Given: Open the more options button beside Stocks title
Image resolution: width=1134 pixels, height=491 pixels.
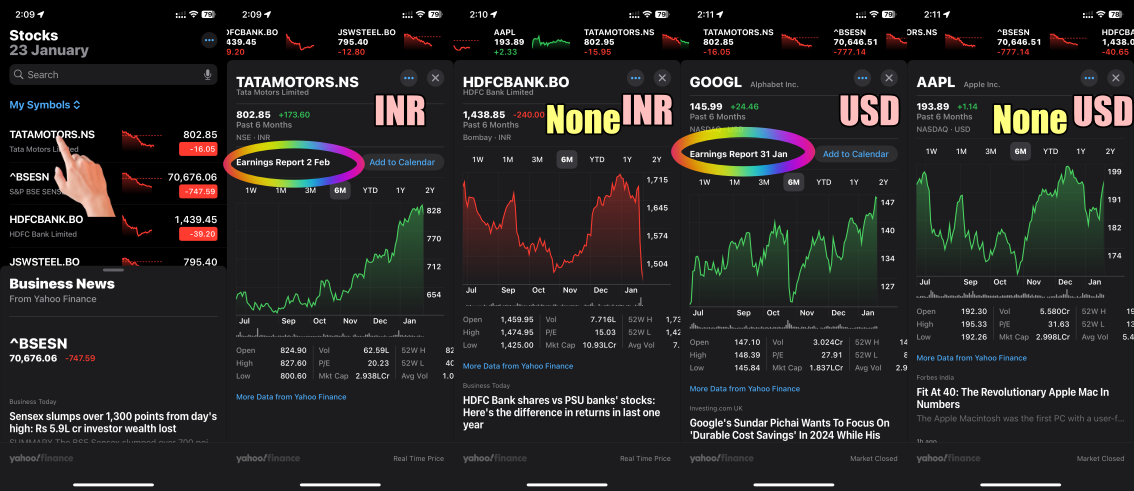Looking at the screenshot, I should click(209, 40).
